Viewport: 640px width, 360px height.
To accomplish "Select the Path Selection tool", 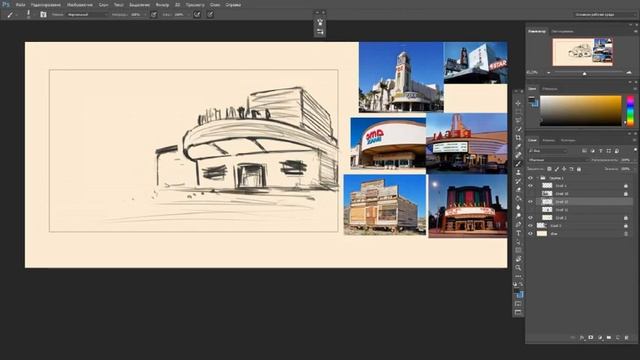I will pos(518,242).
